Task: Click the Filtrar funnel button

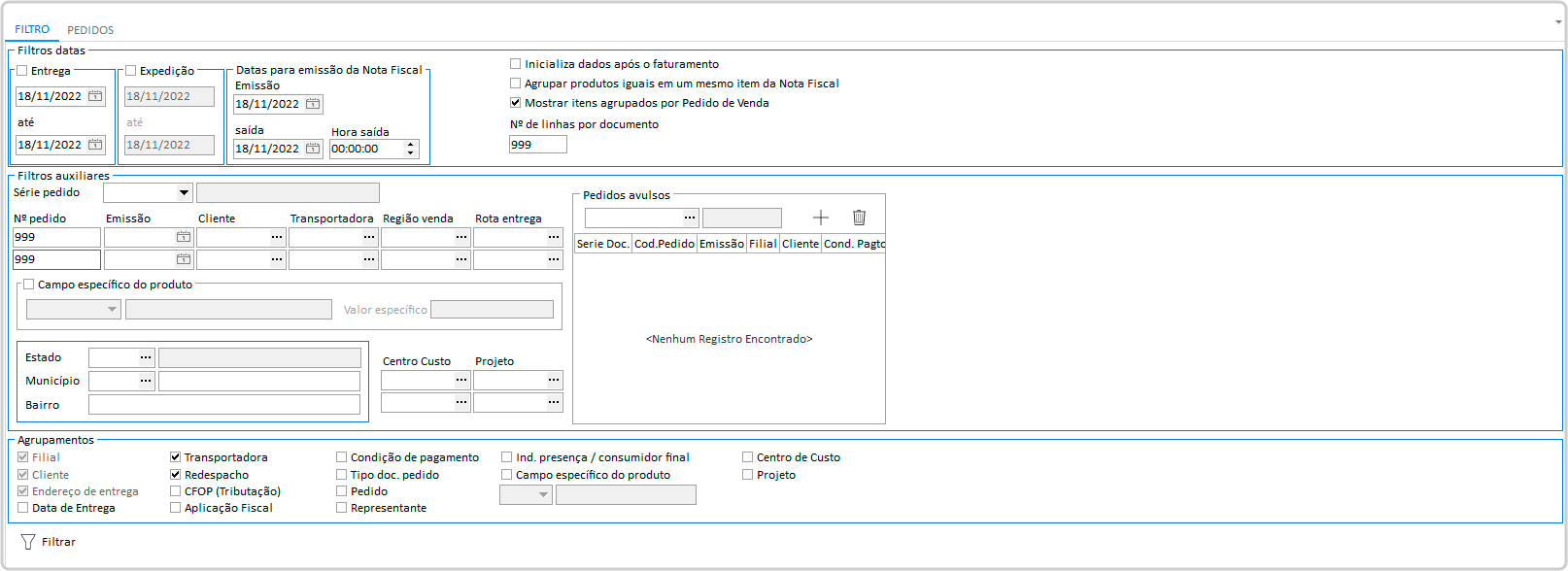Action: coord(49,542)
